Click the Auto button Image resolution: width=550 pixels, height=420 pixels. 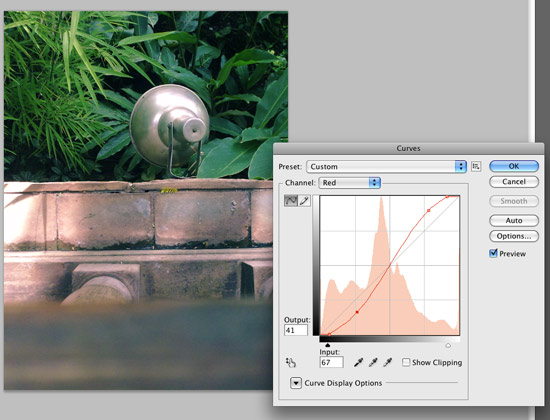click(514, 220)
